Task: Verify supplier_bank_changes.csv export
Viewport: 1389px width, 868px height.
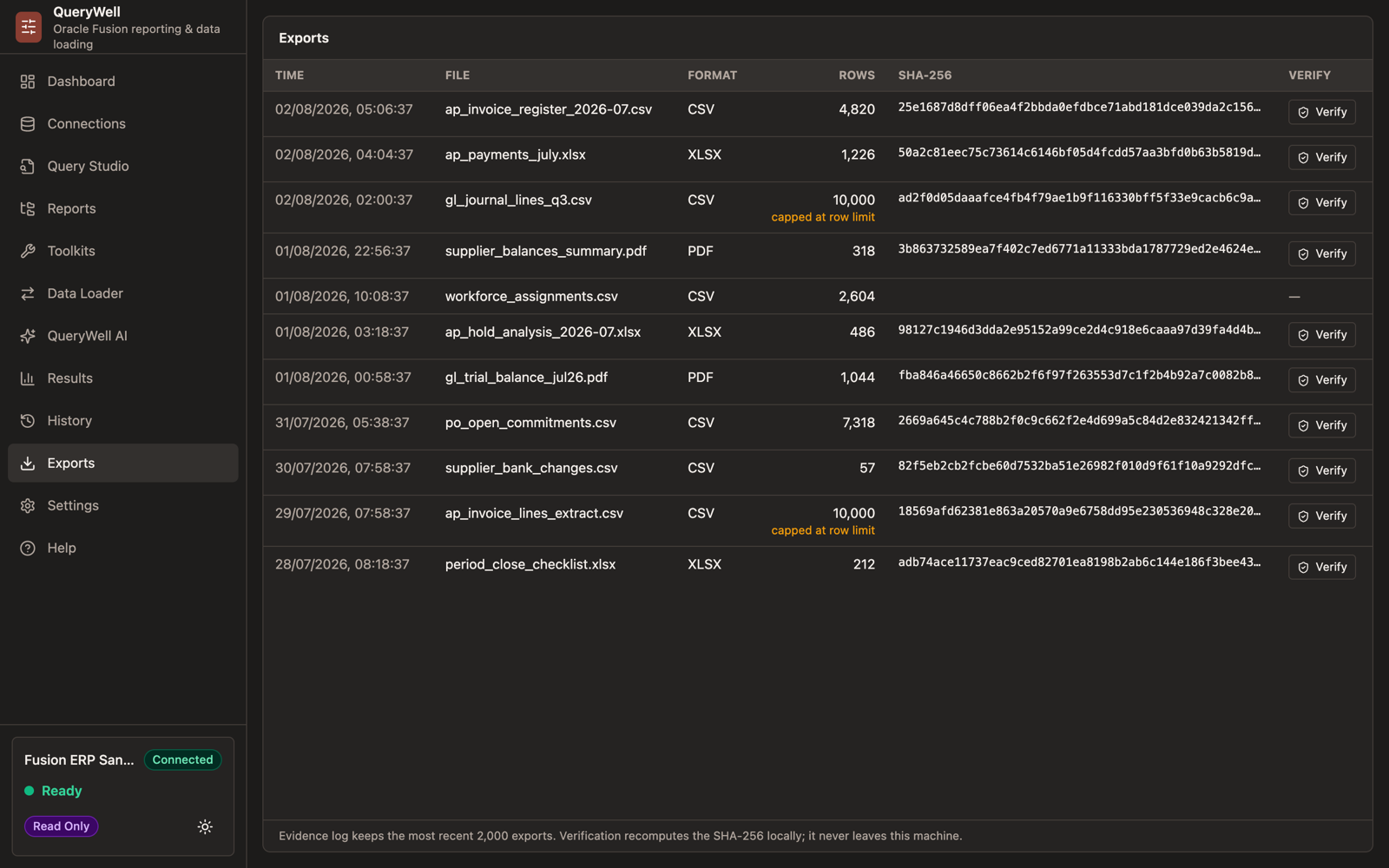Action: click(1321, 470)
